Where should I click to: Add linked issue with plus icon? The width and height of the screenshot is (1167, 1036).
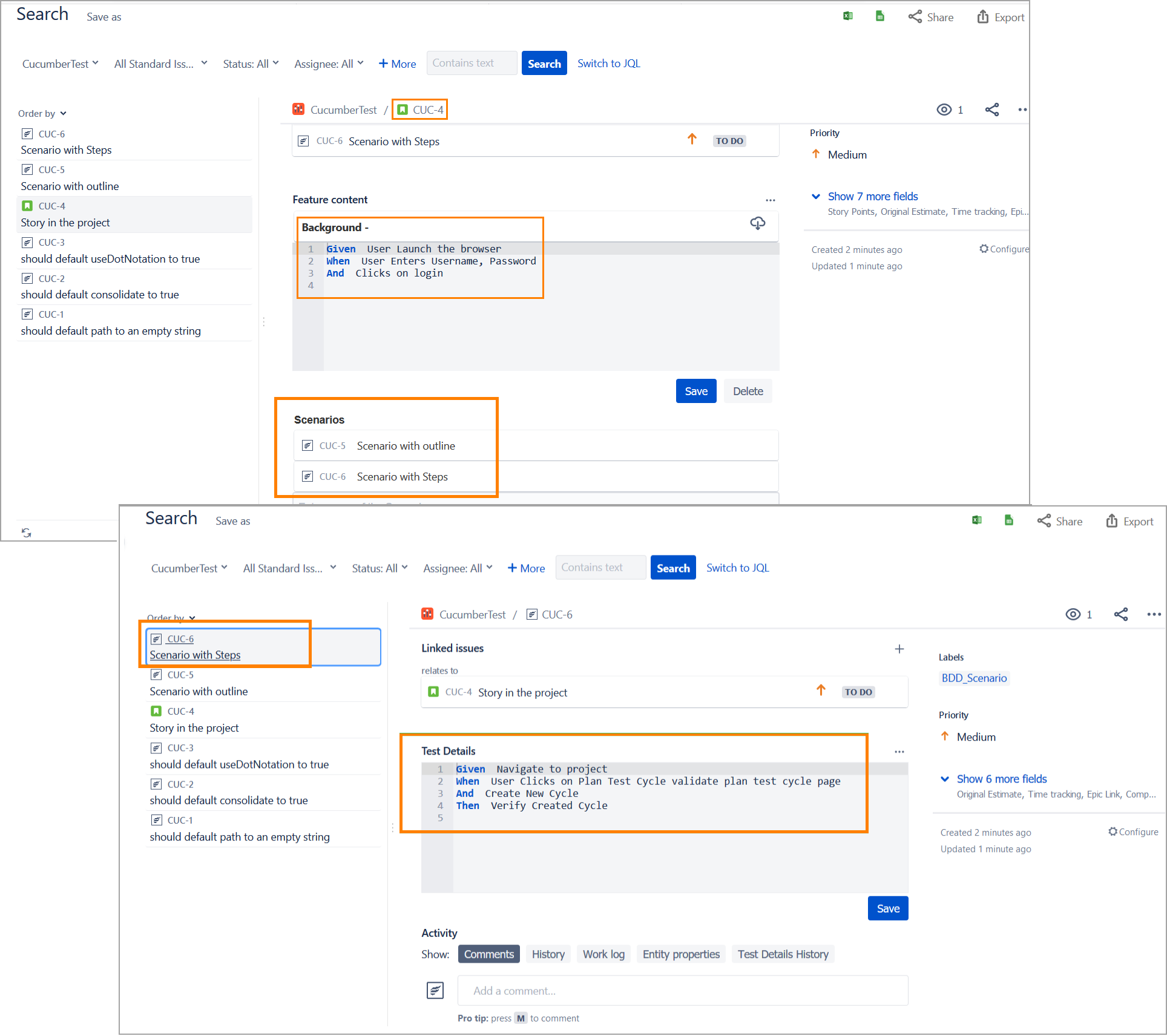pos(899,649)
